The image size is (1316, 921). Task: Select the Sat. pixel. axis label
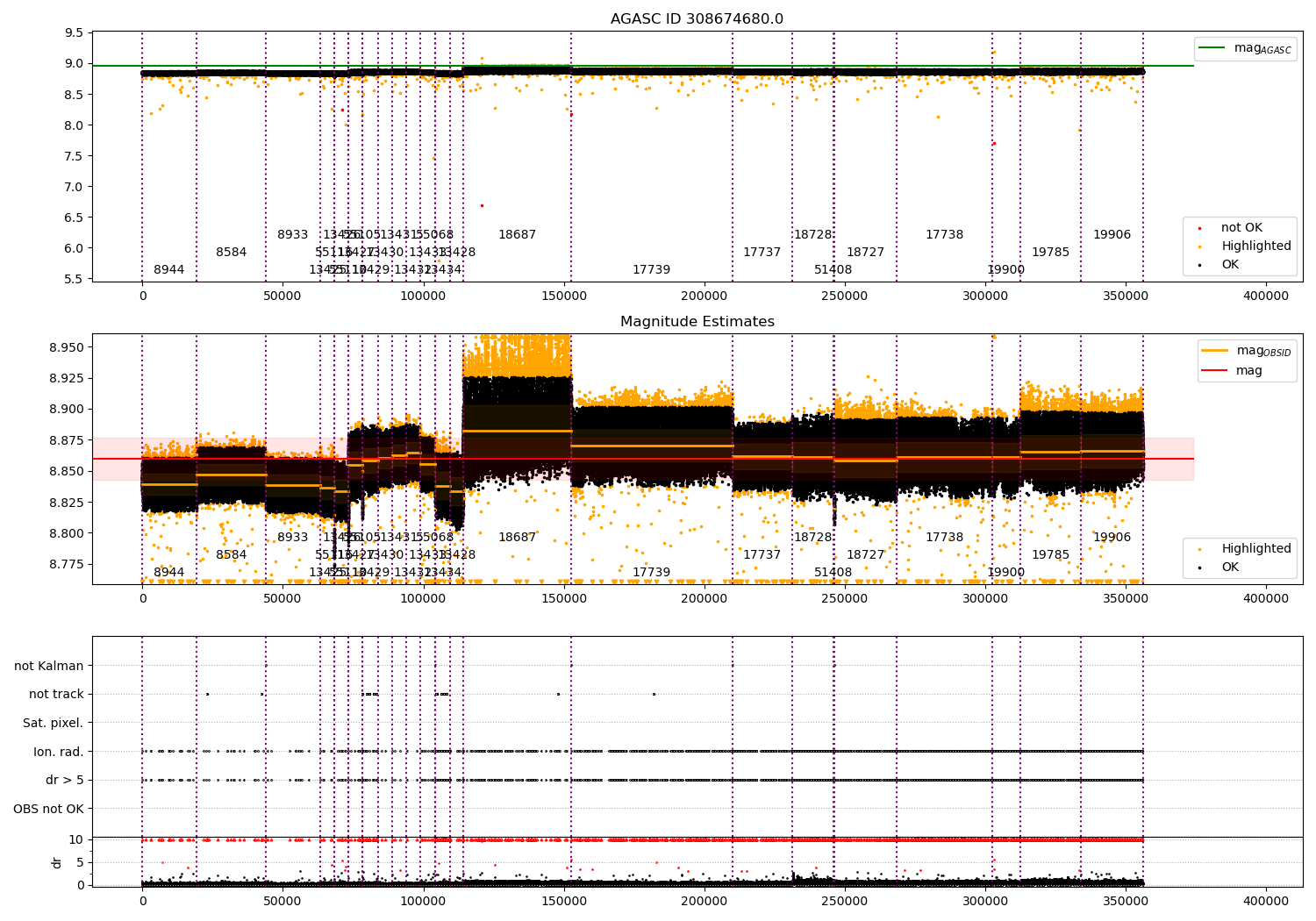pyautogui.click(x=54, y=723)
